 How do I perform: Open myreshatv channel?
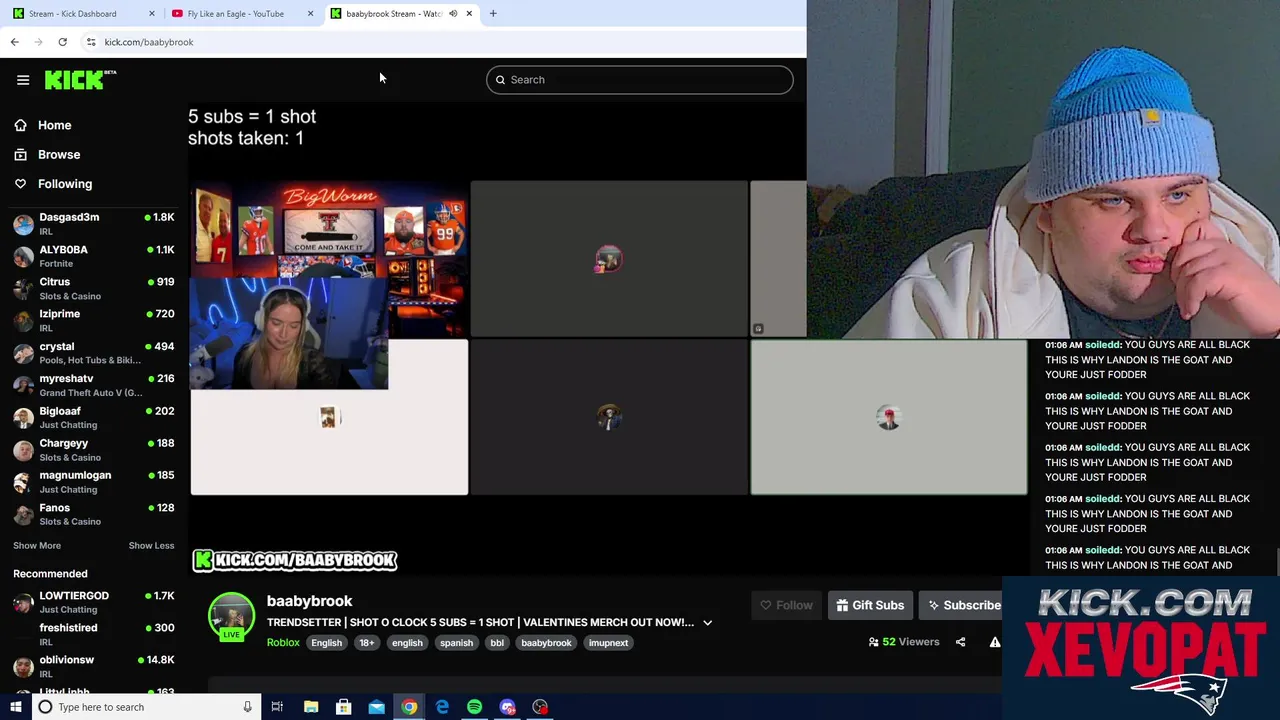tap(93, 385)
